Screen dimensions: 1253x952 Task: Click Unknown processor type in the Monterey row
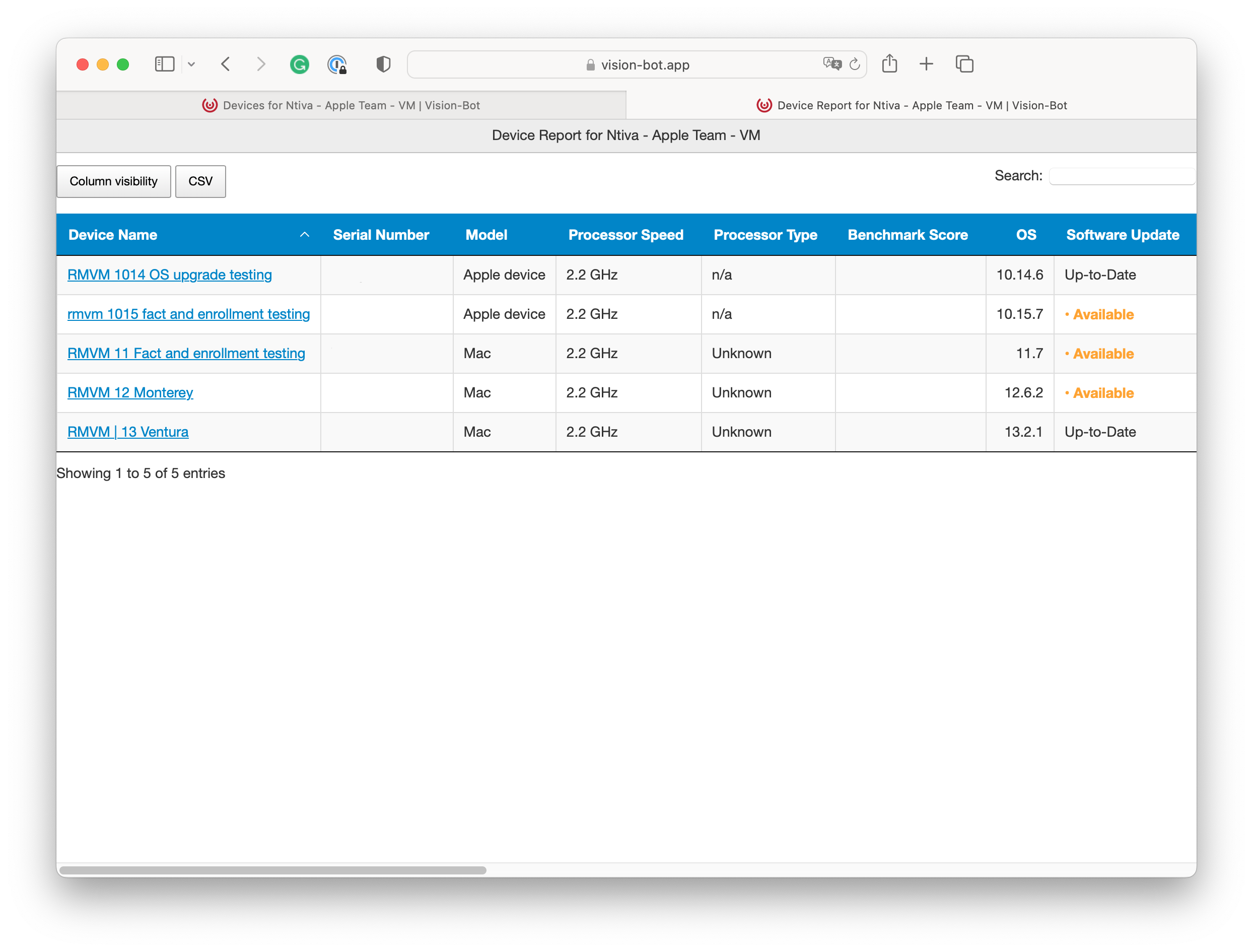click(741, 393)
